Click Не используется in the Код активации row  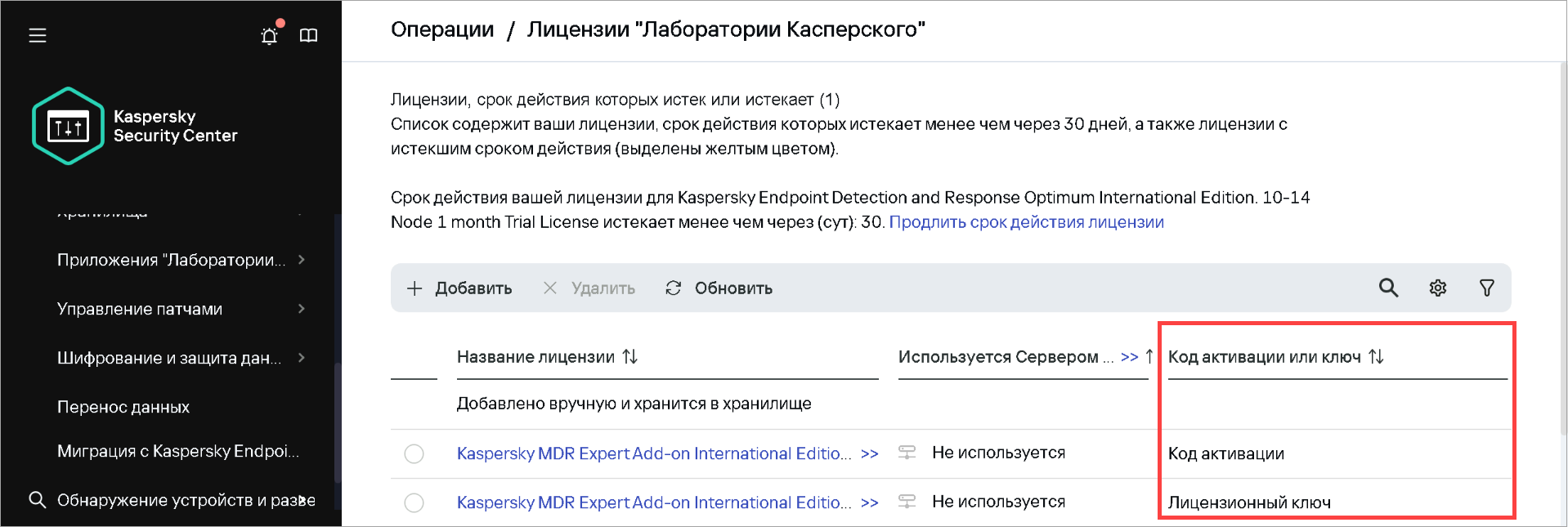coord(998,453)
